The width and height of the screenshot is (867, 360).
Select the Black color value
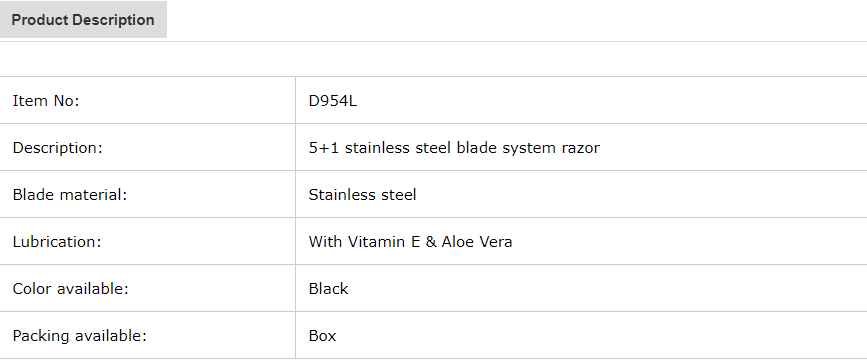[328, 289]
